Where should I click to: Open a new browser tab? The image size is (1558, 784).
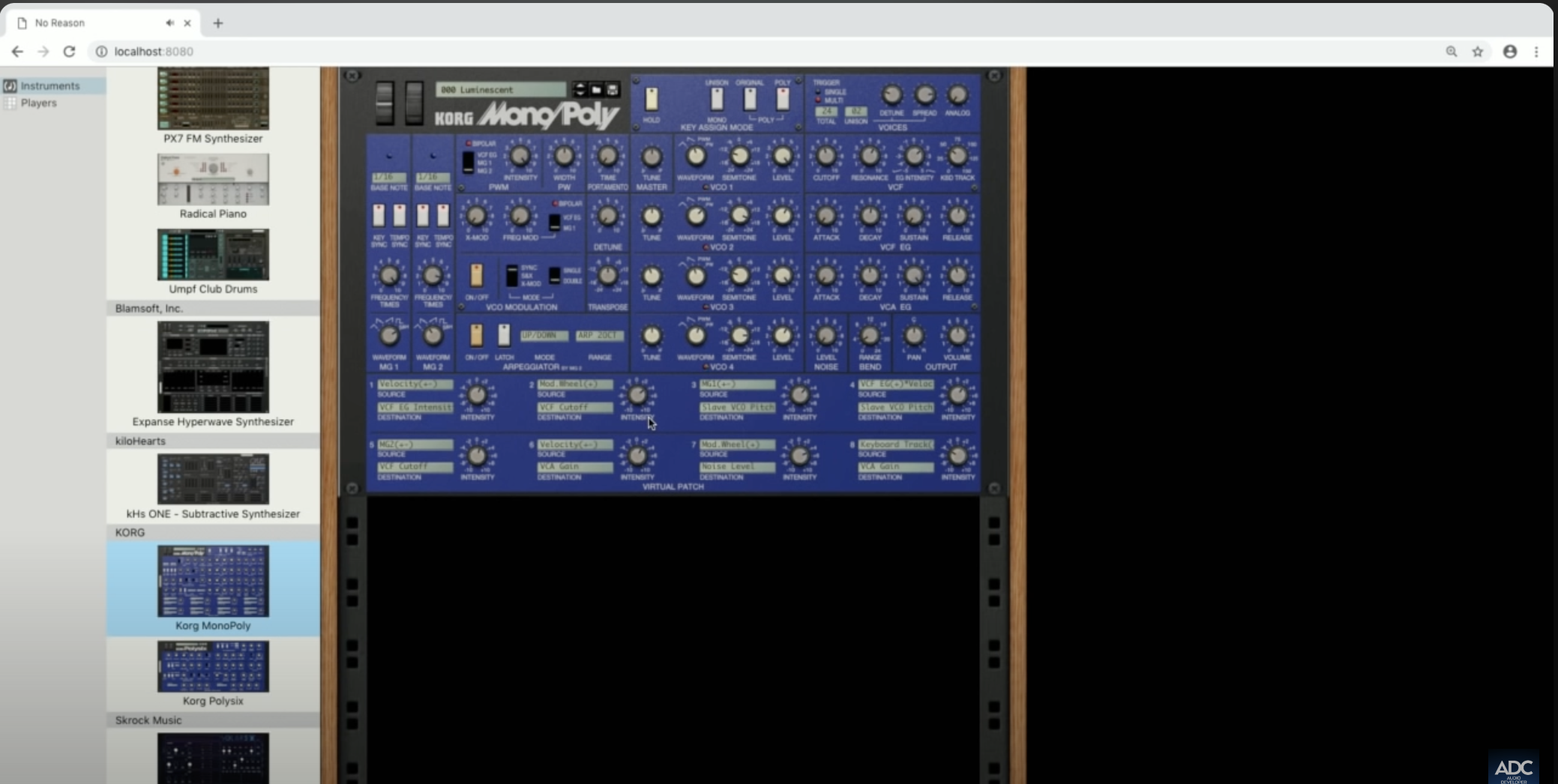[x=218, y=23]
